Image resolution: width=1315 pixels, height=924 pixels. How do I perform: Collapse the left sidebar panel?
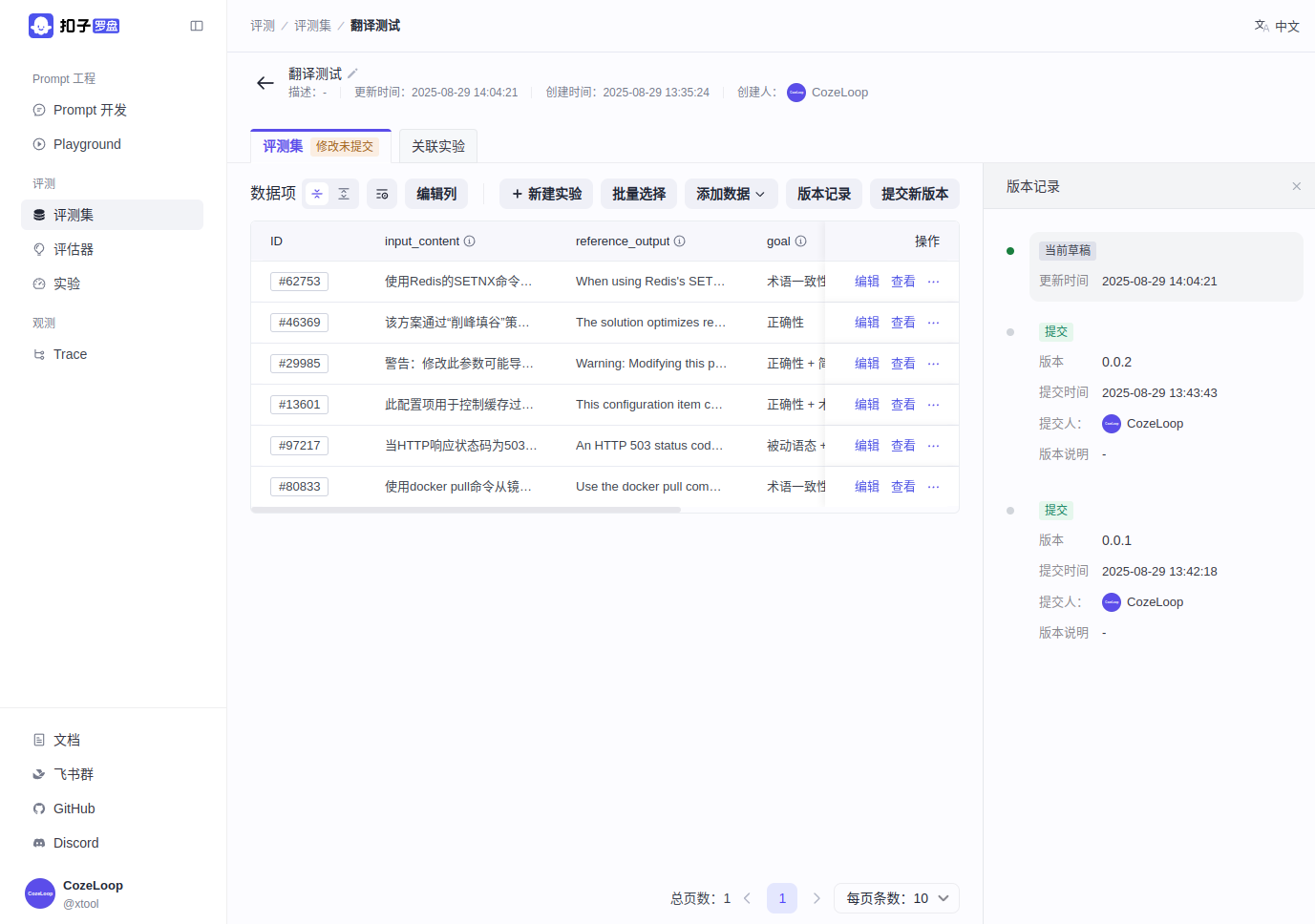pos(197,26)
